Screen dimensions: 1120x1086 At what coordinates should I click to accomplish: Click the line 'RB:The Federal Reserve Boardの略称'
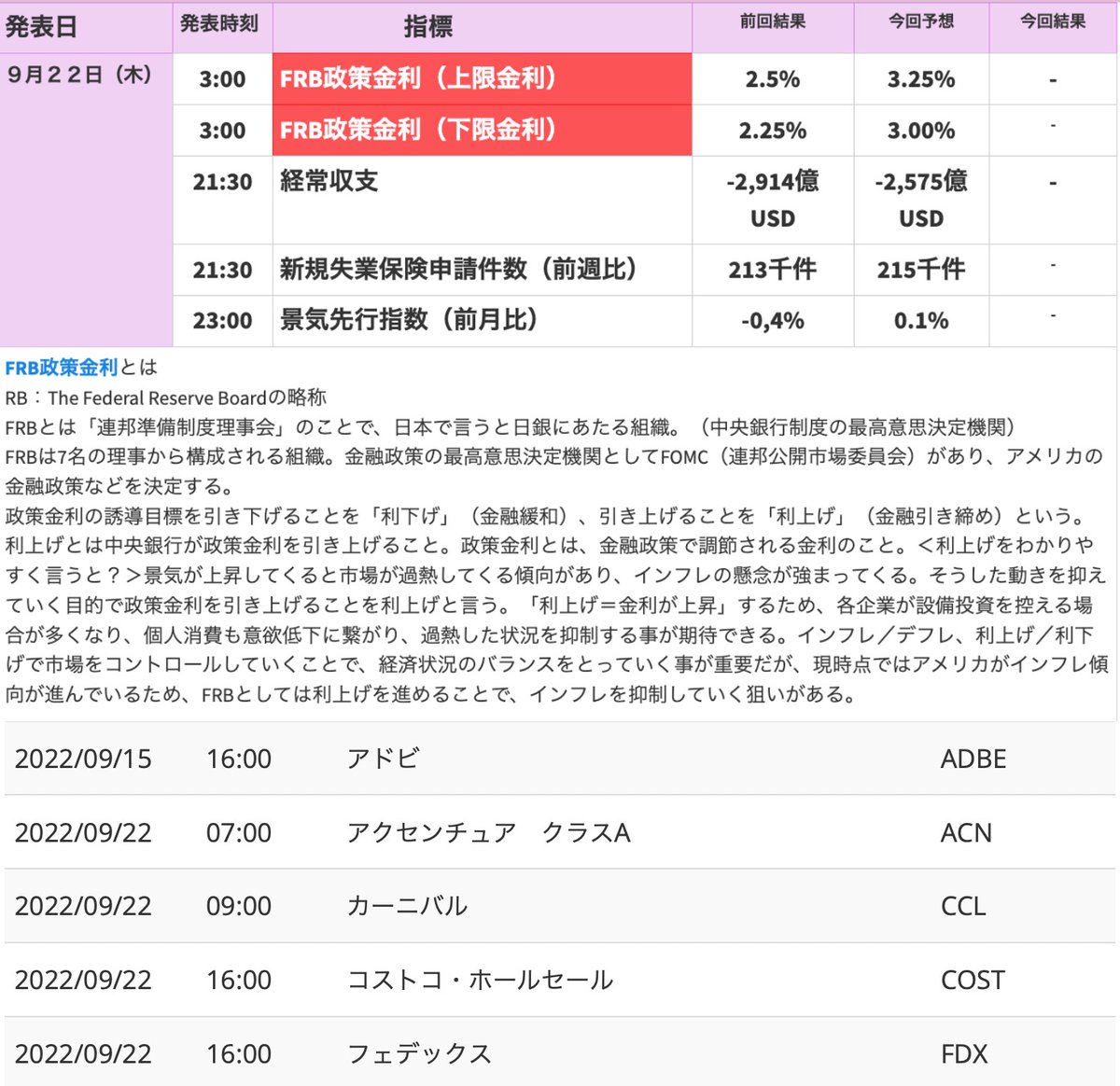click(x=166, y=397)
